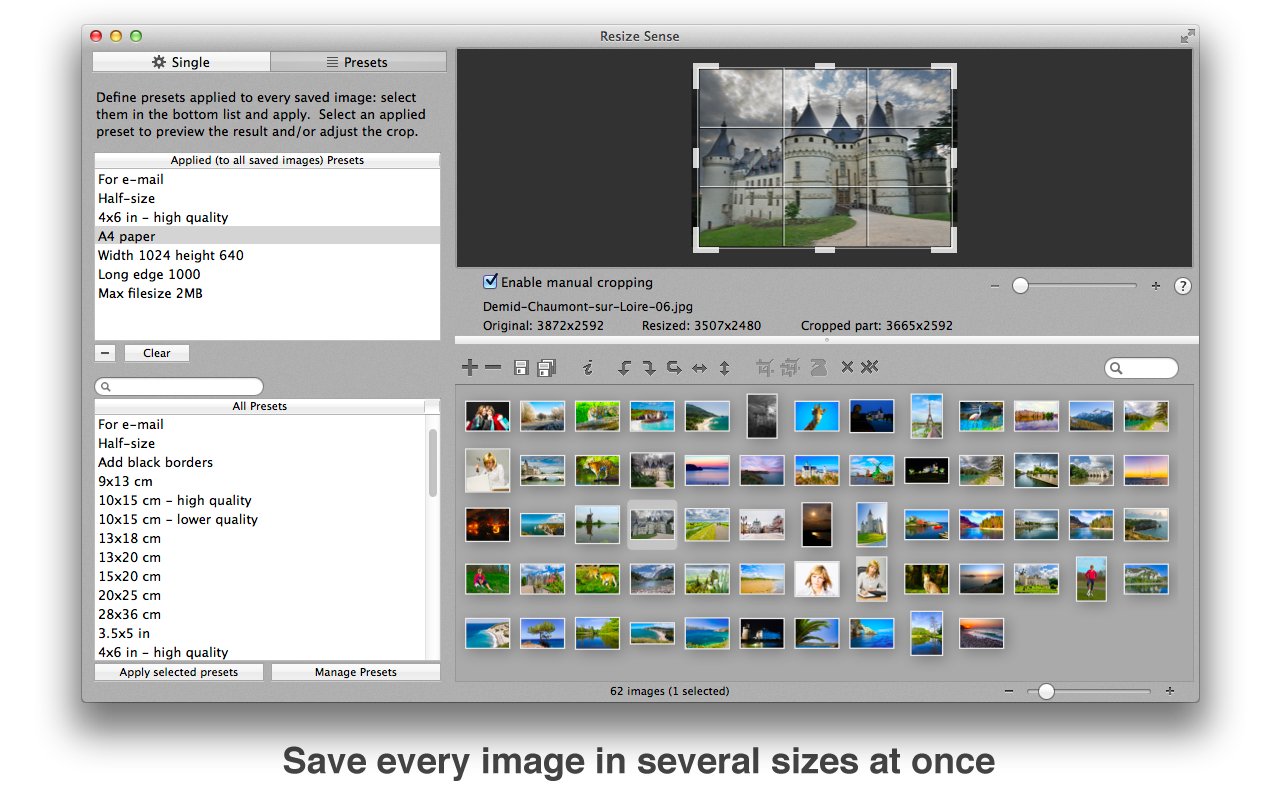This screenshot has height=800, width=1280.
Task: Select Add black borders preset
Action: pyautogui.click(x=260, y=462)
